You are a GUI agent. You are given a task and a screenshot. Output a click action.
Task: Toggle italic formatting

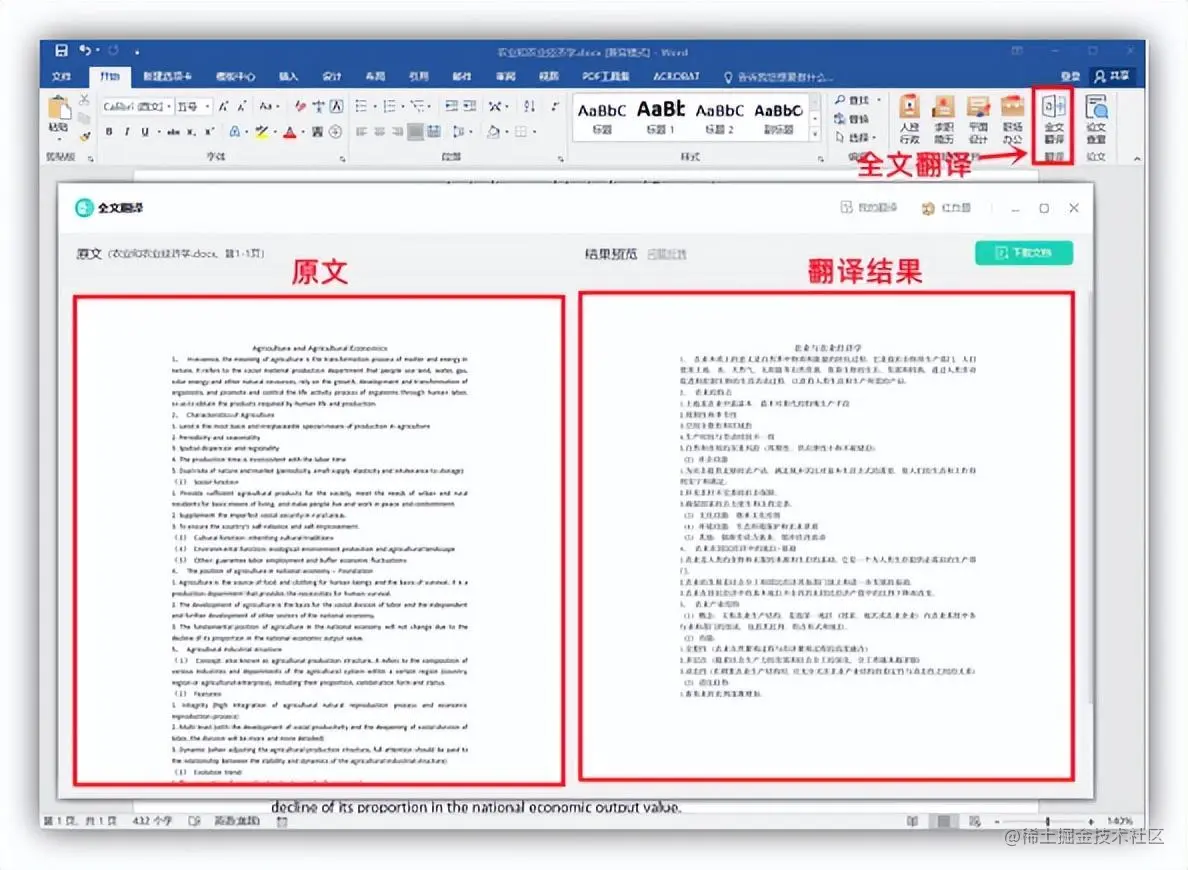[127, 132]
